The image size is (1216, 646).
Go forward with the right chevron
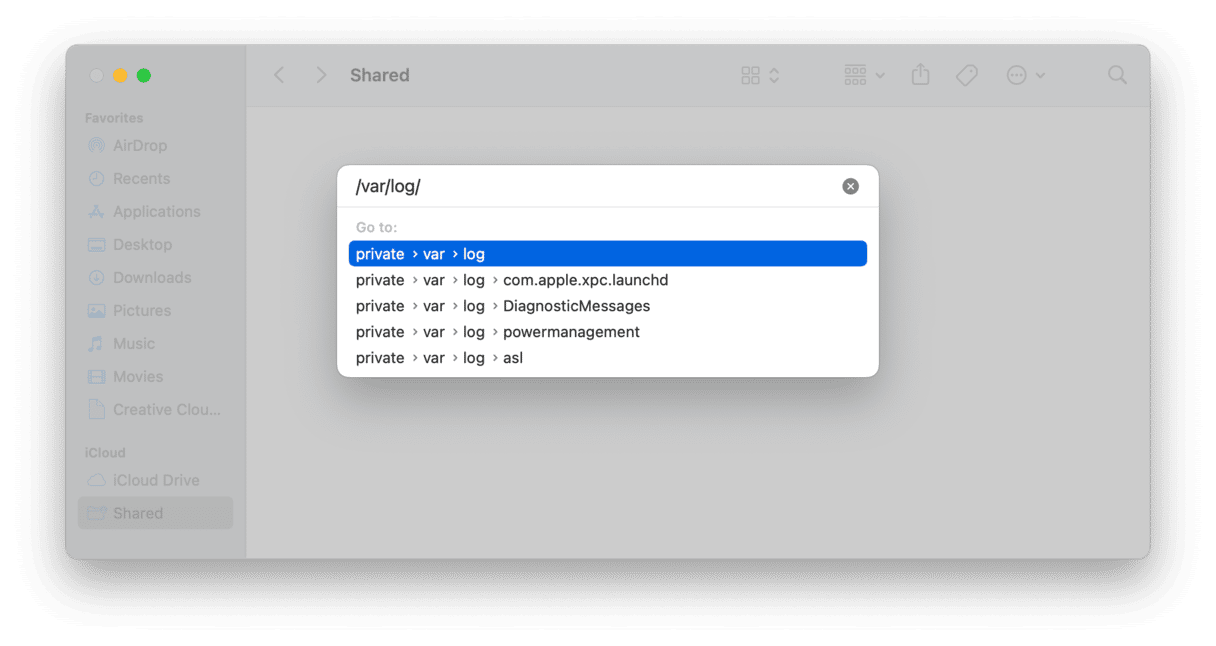(x=321, y=75)
